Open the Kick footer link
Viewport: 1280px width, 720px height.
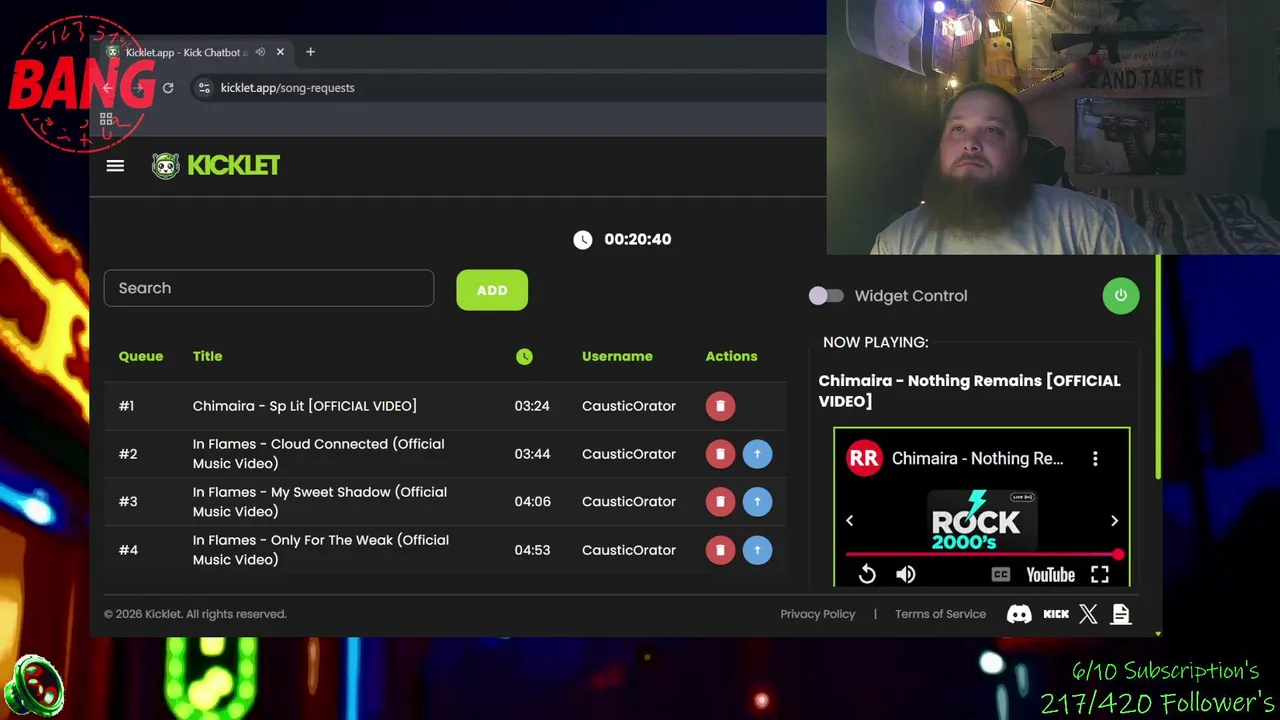click(1056, 615)
